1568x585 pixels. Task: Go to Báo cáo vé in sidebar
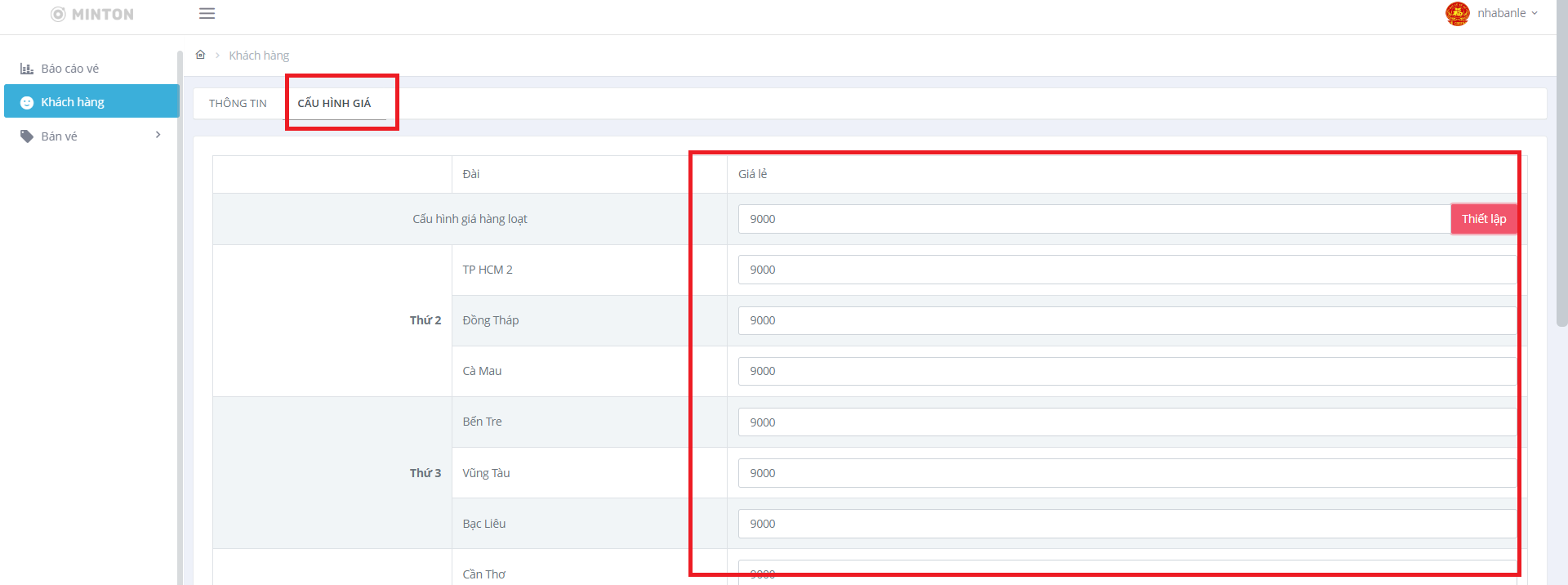pos(69,69)
